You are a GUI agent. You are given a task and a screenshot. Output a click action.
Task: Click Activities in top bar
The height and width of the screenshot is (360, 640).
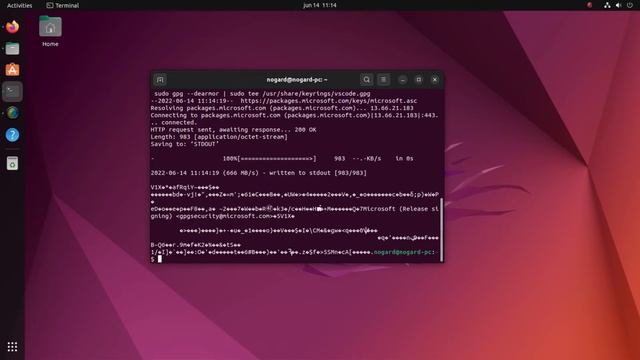pyautogui.click(x=19, y=5)
